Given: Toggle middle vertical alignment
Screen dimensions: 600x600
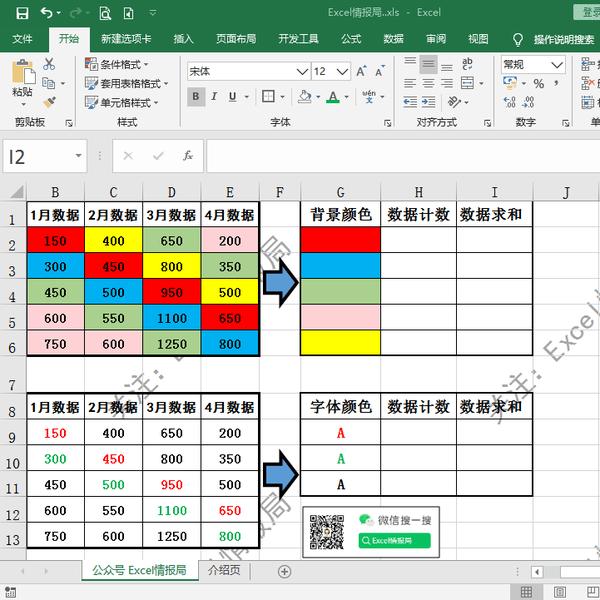Looking at the screenshot, I should 428,64.
